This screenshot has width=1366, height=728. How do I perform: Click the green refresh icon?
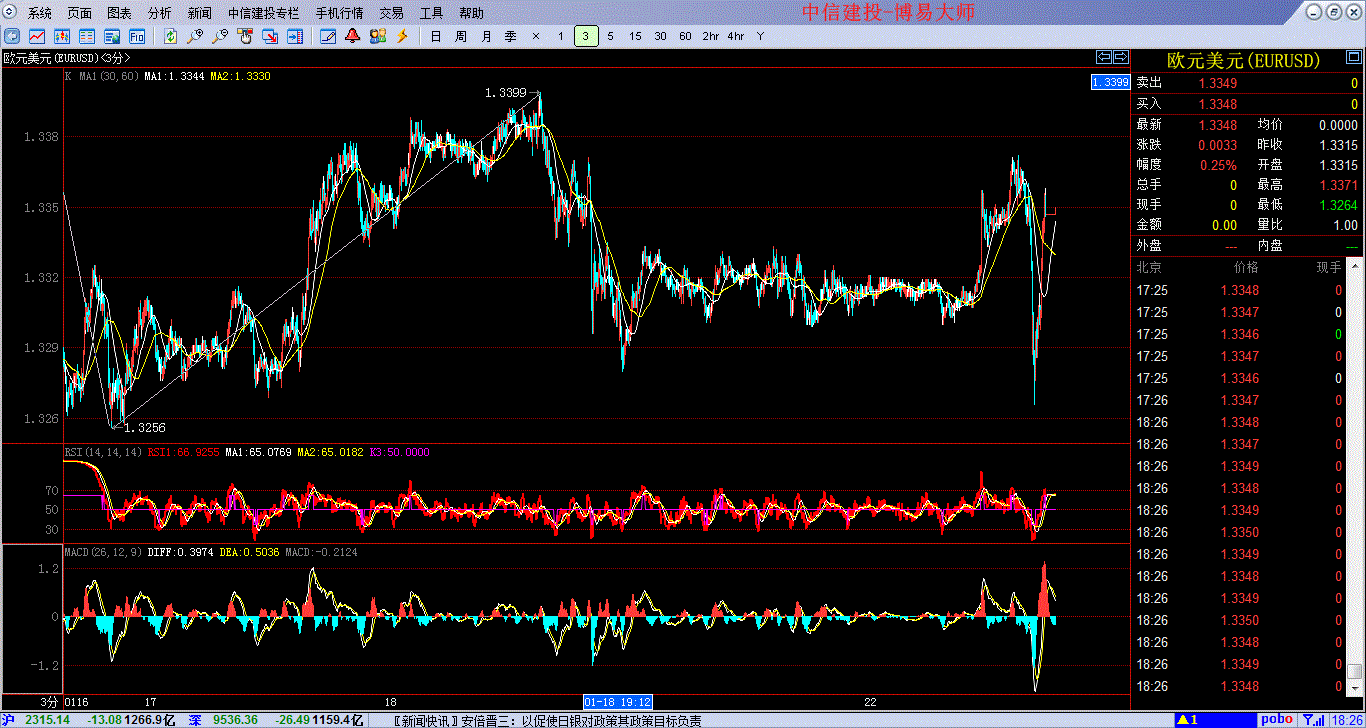pyautogui.click(x=171, y=36)
